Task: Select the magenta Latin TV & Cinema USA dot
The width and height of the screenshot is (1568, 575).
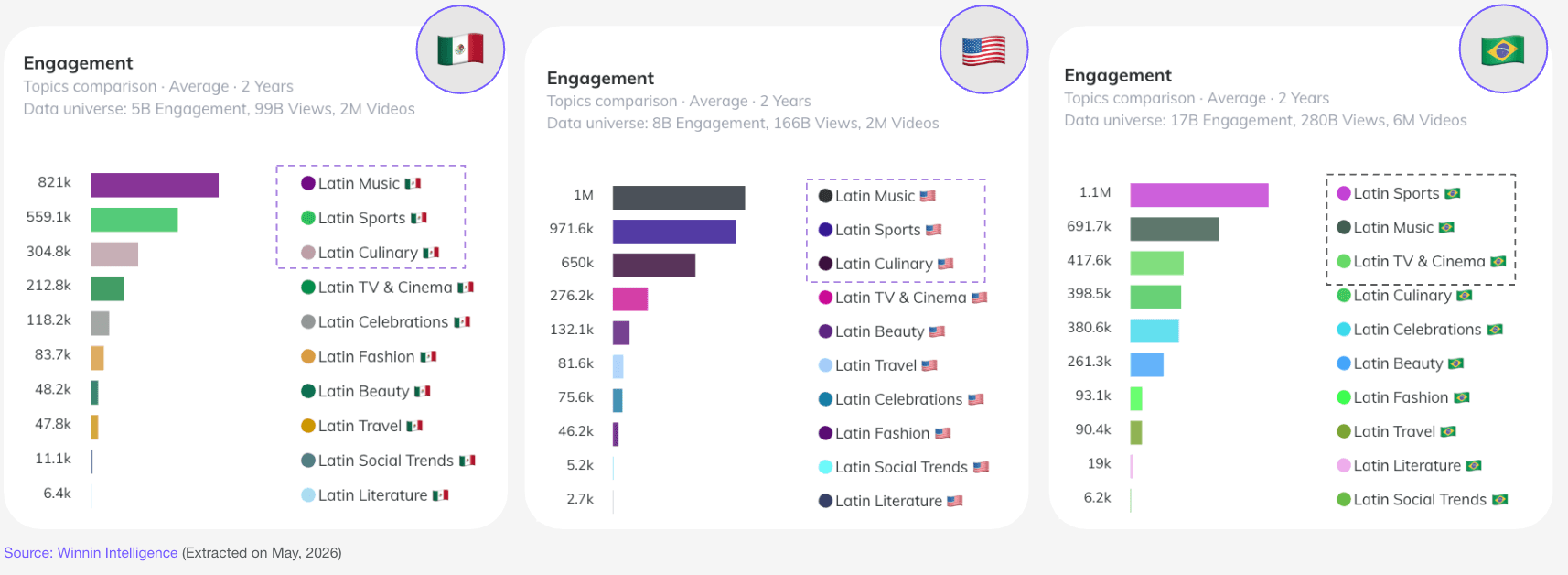Action: click(825, 298)
